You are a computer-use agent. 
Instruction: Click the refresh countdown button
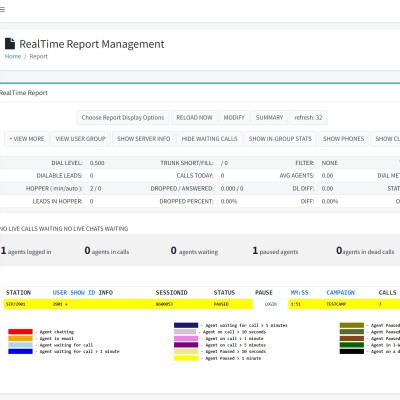[x=308, y=117]
